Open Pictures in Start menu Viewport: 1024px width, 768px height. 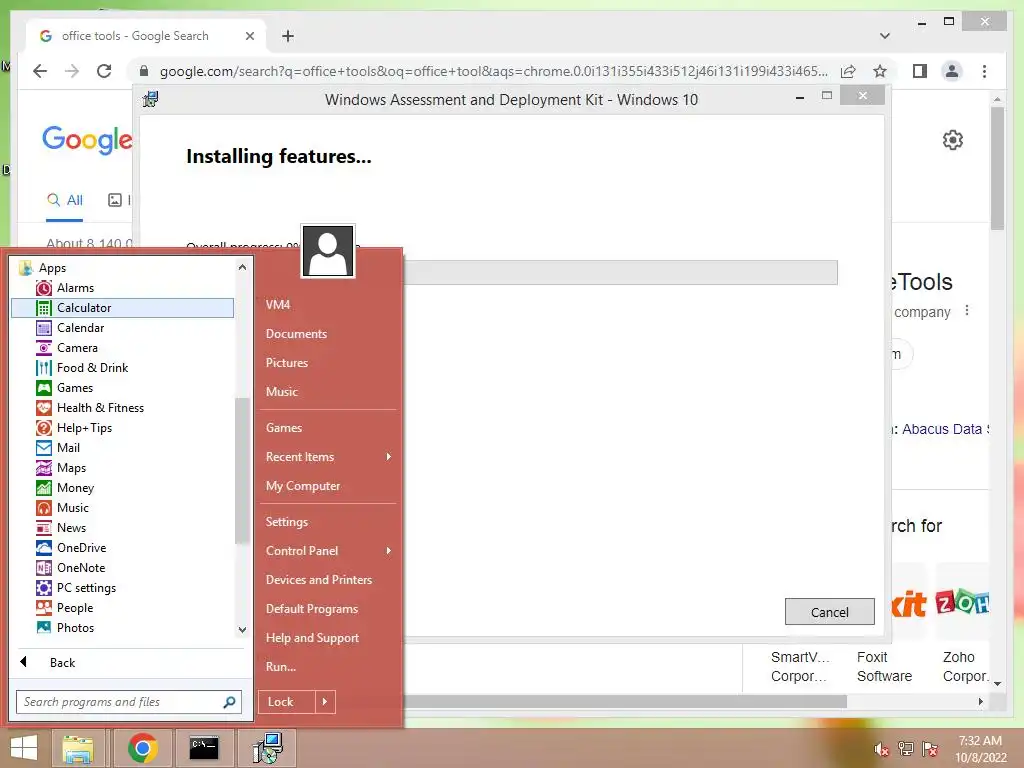tap(287, 362)
